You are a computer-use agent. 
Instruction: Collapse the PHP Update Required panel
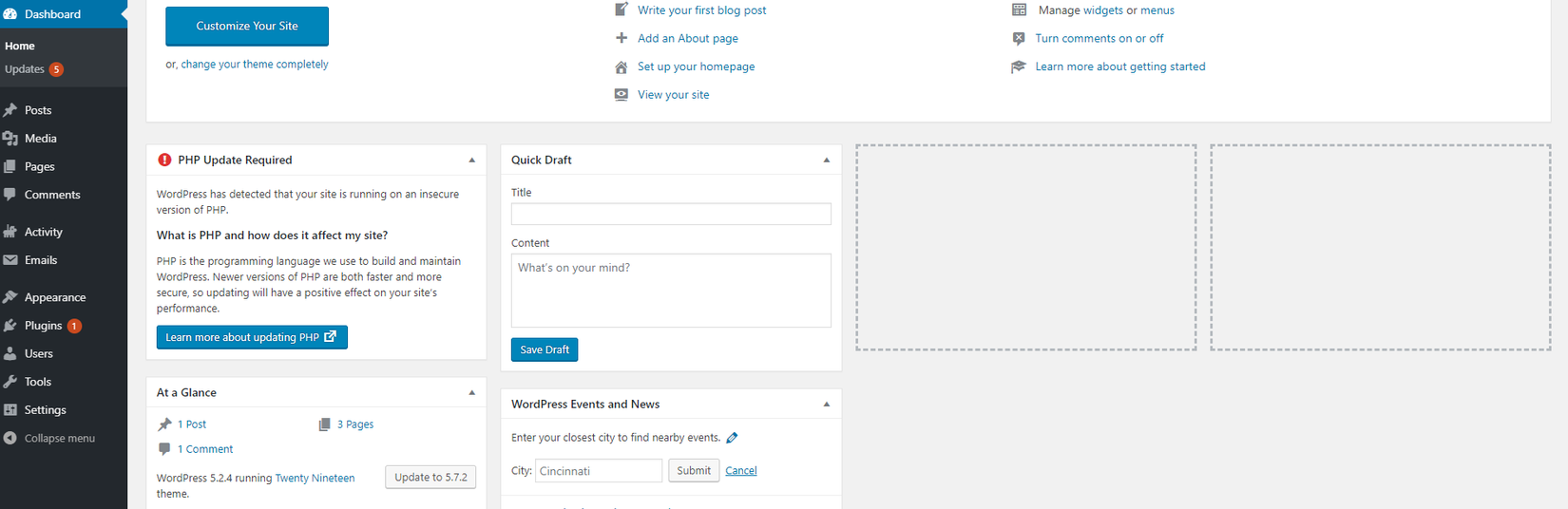pos(472,160)
